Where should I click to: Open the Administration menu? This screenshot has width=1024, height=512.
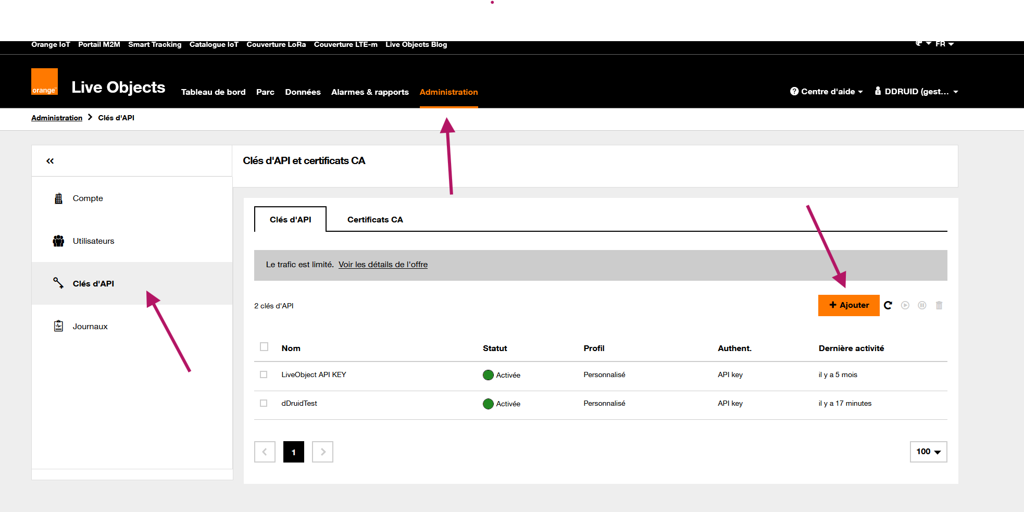(x=449, y=92)
